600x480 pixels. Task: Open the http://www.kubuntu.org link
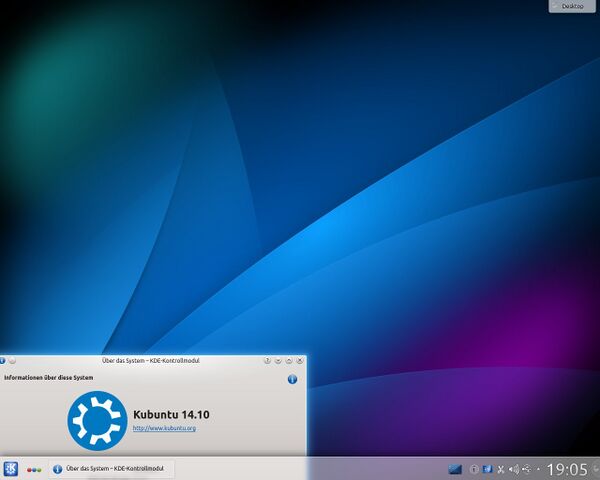click(164, 428)
